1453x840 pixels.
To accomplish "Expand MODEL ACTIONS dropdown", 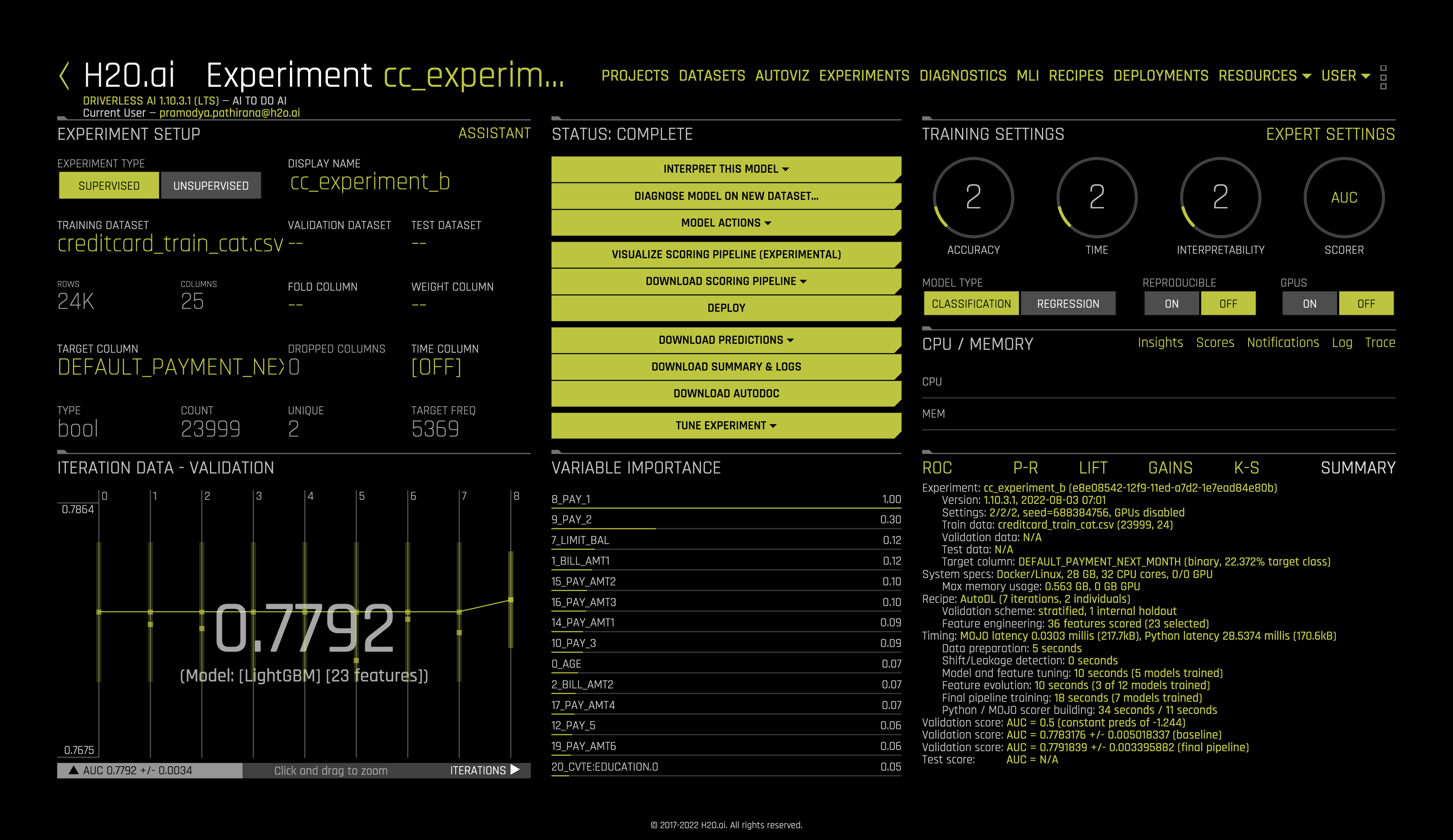I will (726, 223).
